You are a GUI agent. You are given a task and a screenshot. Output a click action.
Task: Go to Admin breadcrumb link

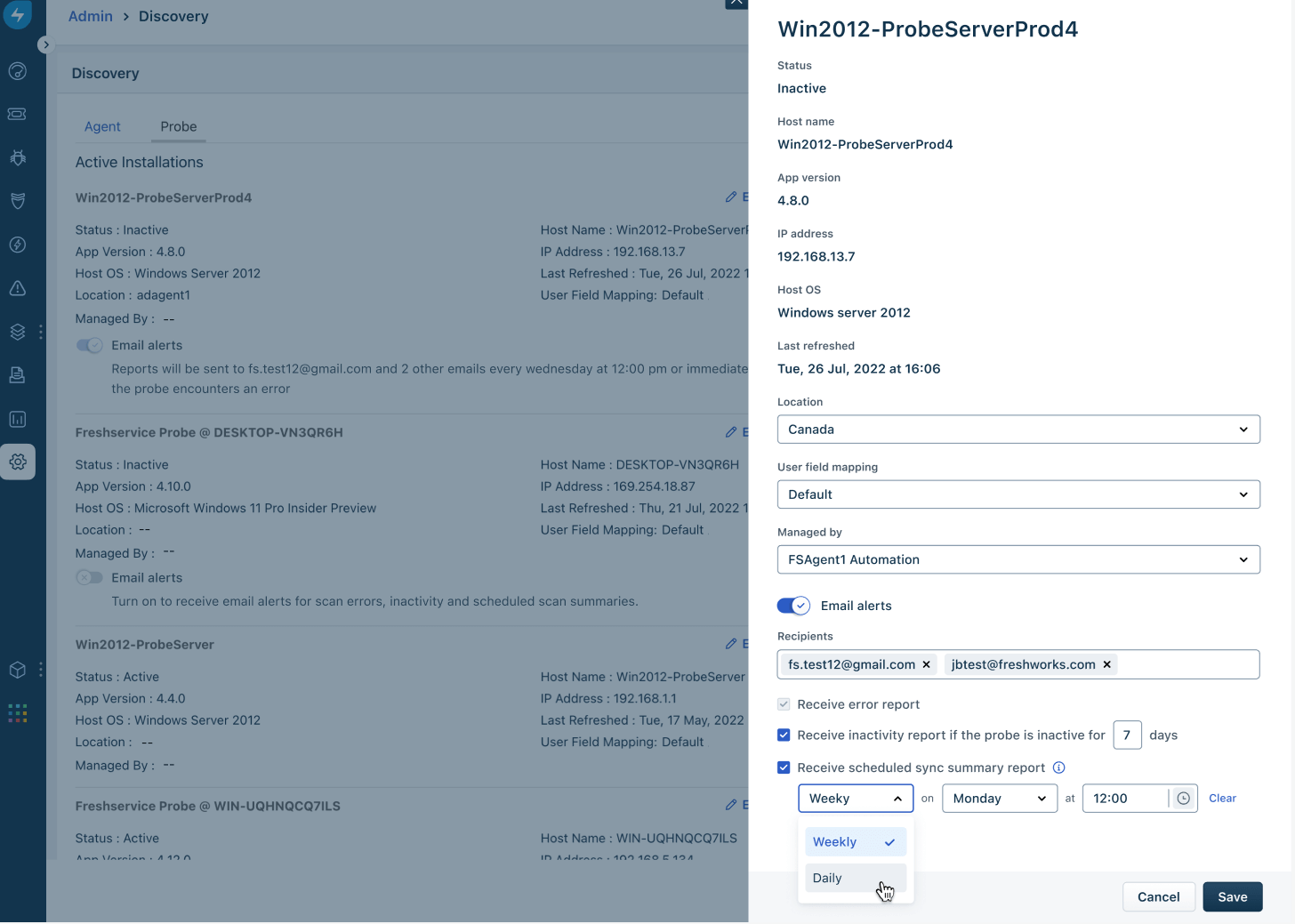pos(91,16)
